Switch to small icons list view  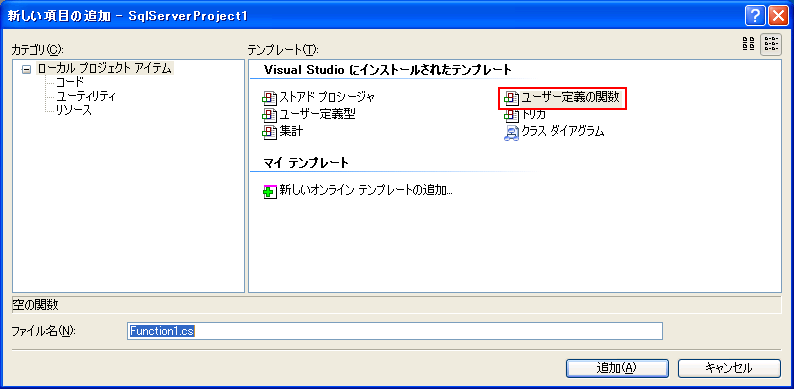771,45
